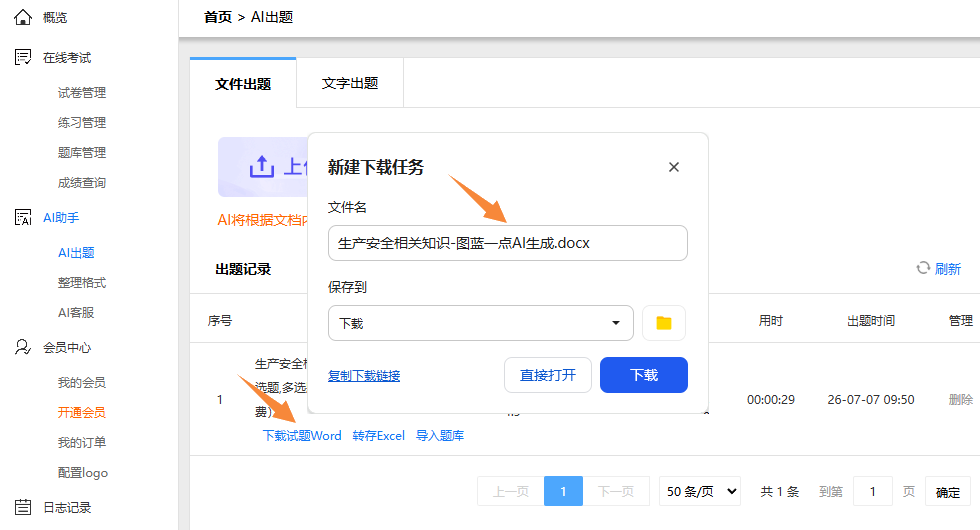Click the blue 下载 button
Viewport: 980px width, 530px height.
click(x=644, y=375)
